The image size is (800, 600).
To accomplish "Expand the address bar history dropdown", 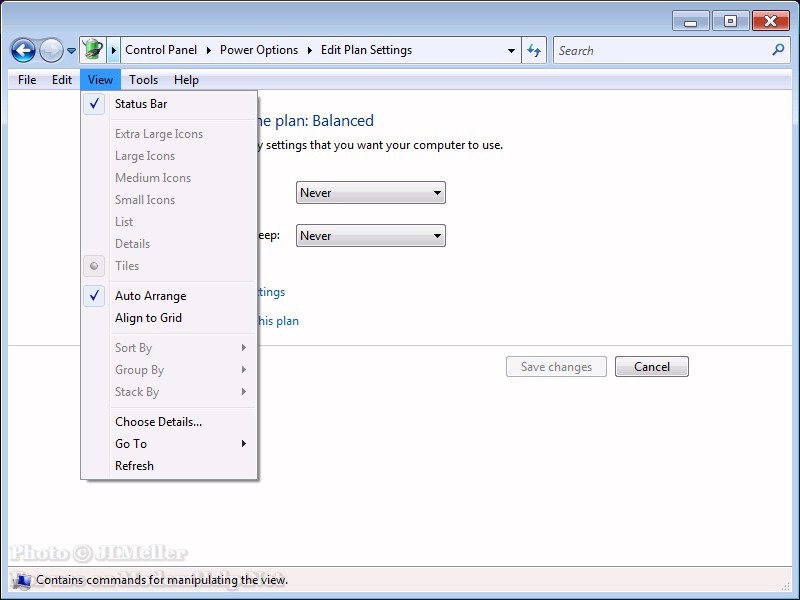I will 512,50.
